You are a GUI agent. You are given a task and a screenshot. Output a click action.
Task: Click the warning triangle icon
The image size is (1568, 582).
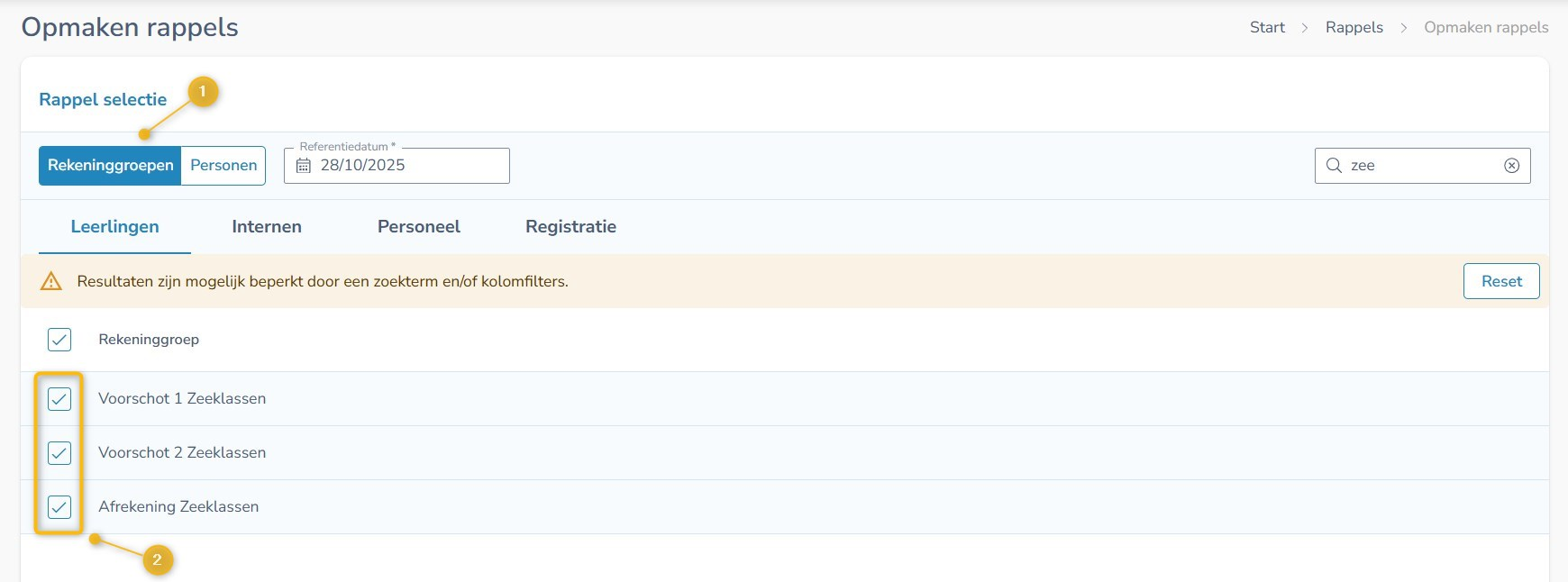(51, 281)
